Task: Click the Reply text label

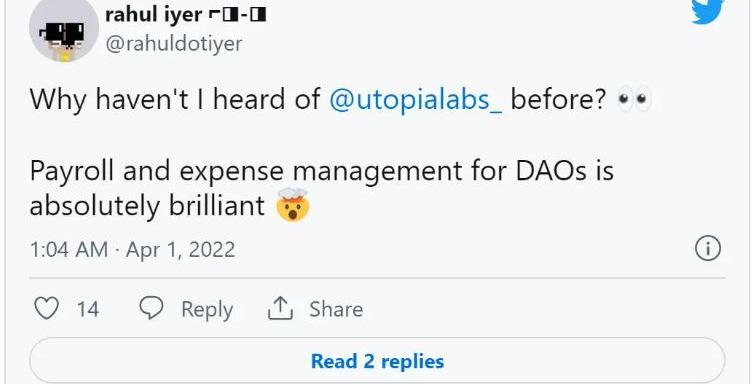Action: pyautogui.click(x=207, y=309)
